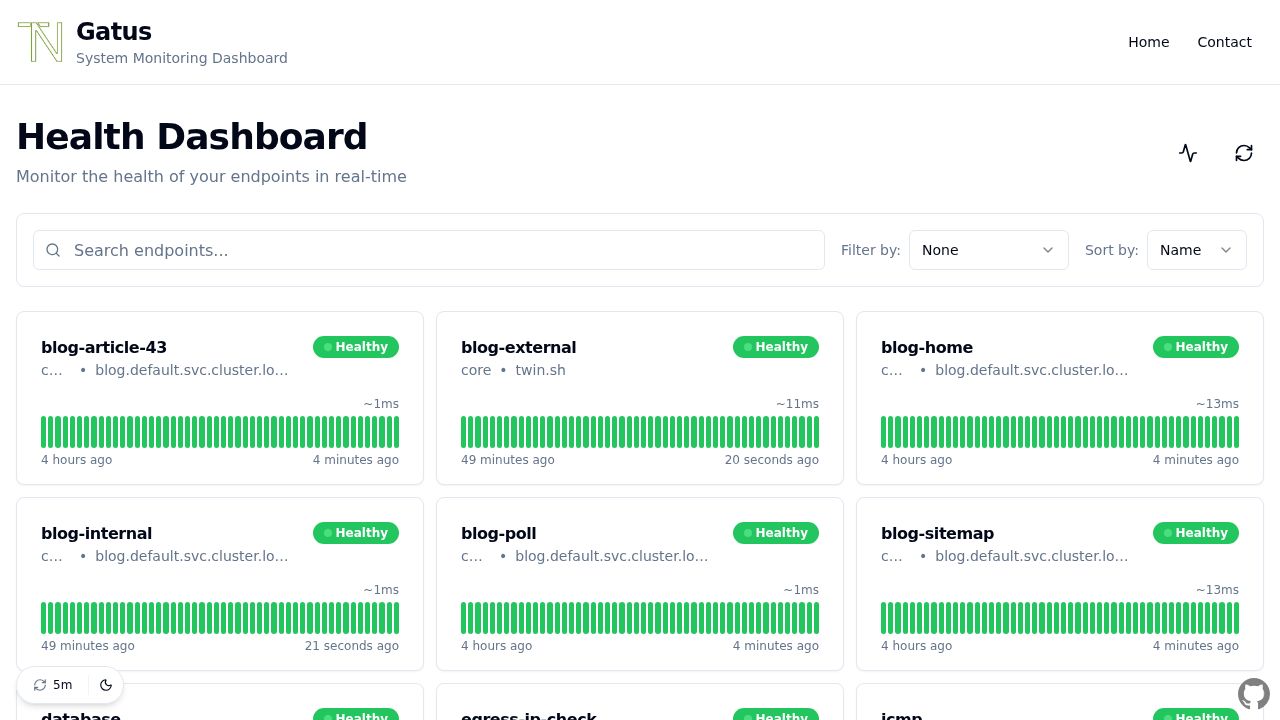Screen dimensions: 1280x720
Task: Open the blog-article-43 endpoint
Action: (x=104, y=347)
